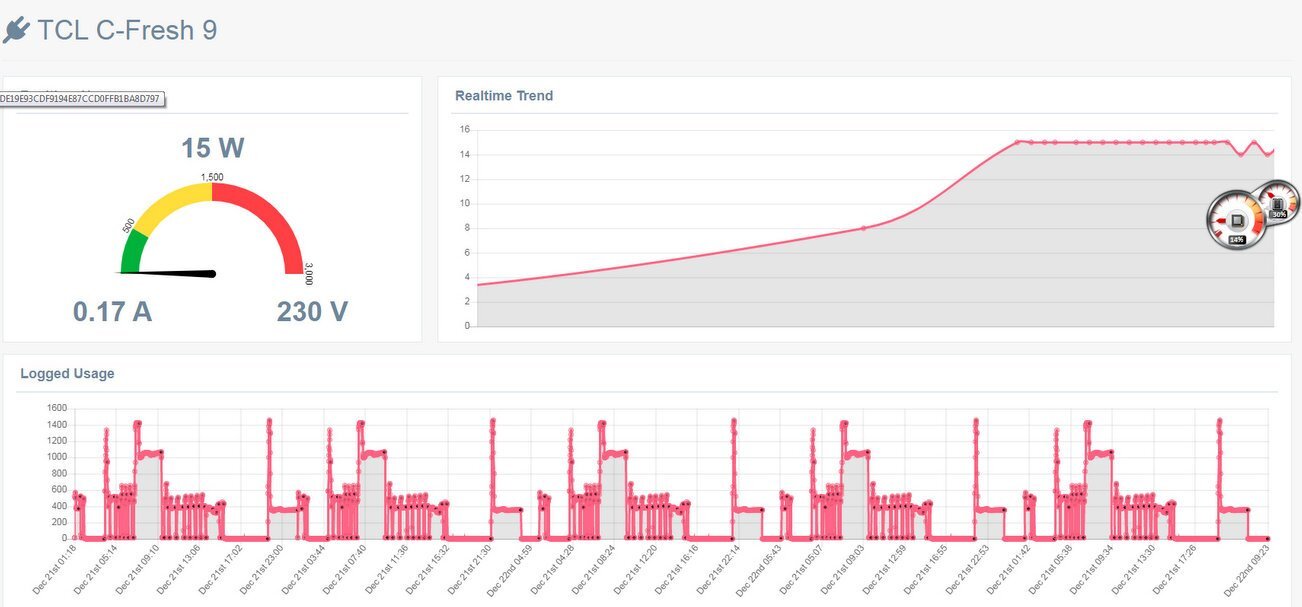Click the Dec 21st 16:16 axis label

(676, 569)
